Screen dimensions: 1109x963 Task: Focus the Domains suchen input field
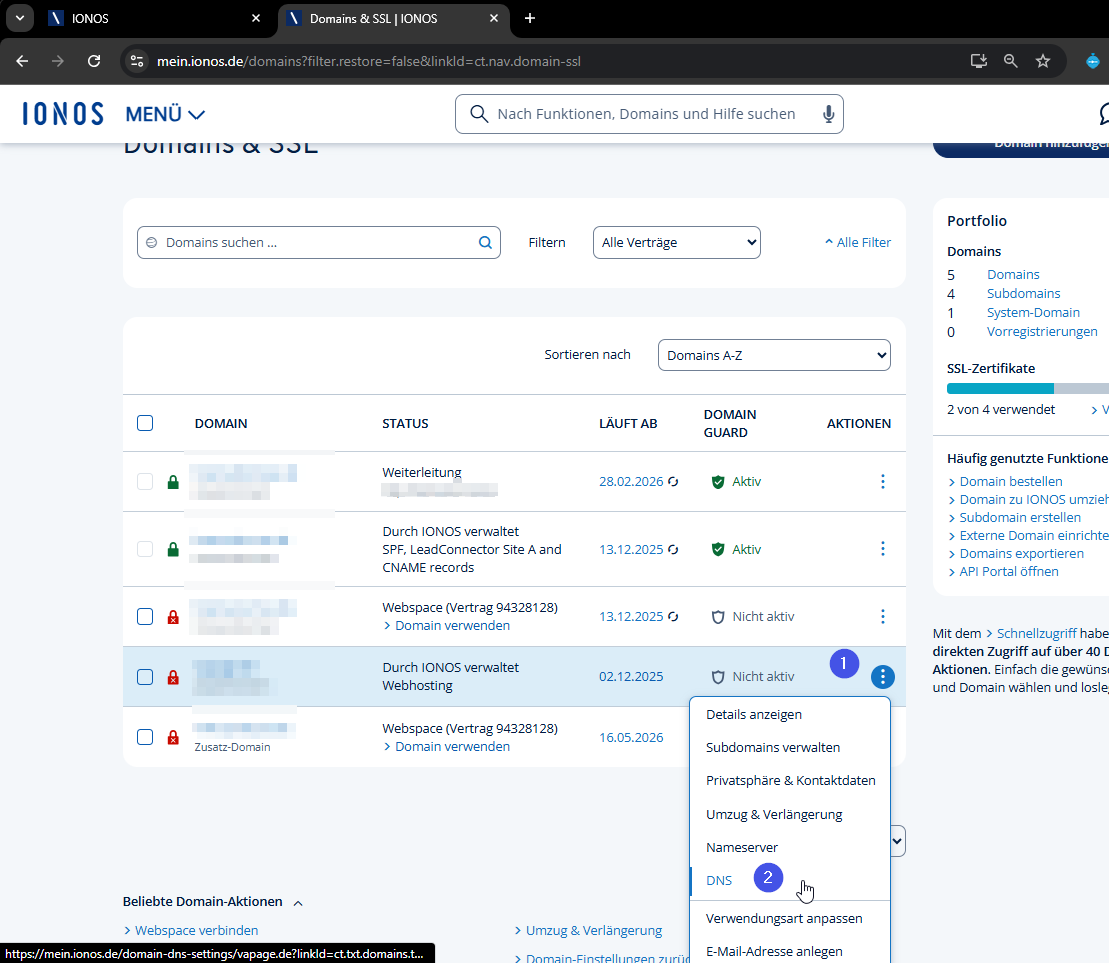tap(318, 243)
